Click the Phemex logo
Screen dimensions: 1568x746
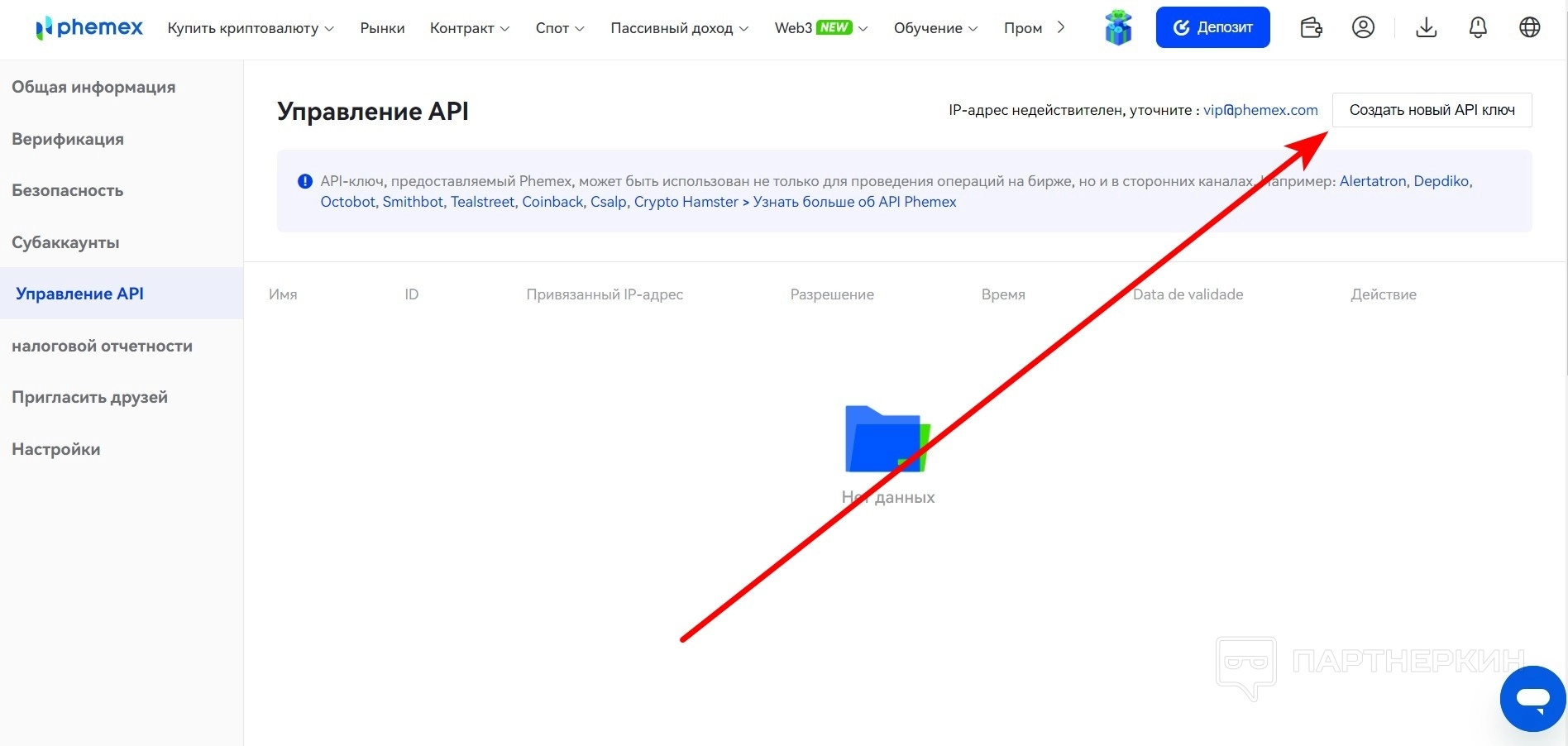pyautogui.click(x=89, y=28)
